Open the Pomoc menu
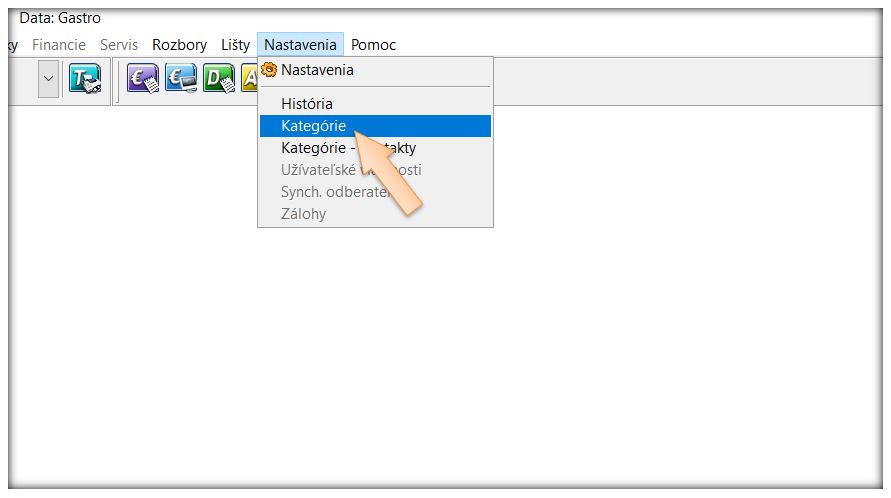 click(373, 45)
